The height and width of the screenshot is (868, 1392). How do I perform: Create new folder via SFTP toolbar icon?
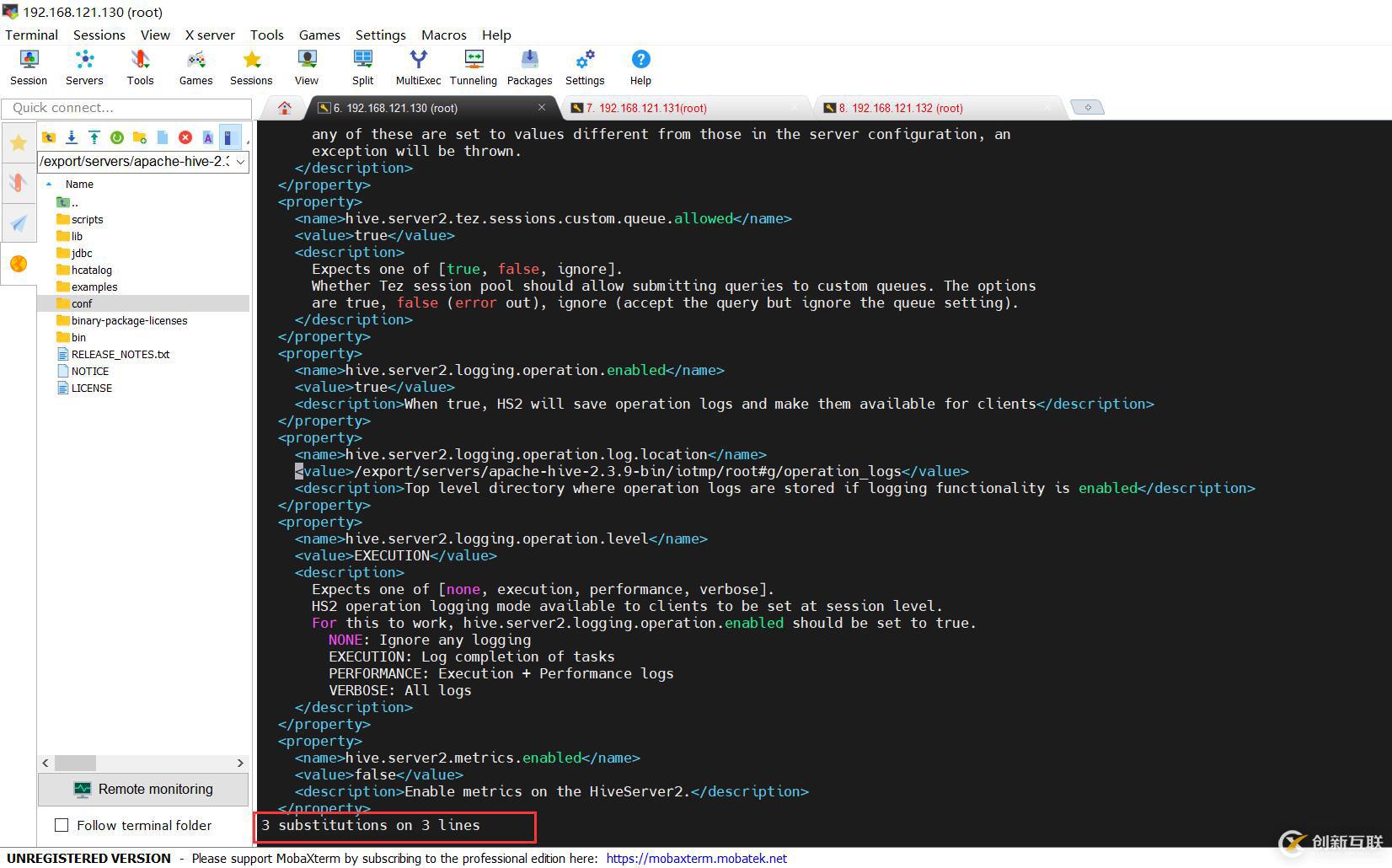pos(140,137)
